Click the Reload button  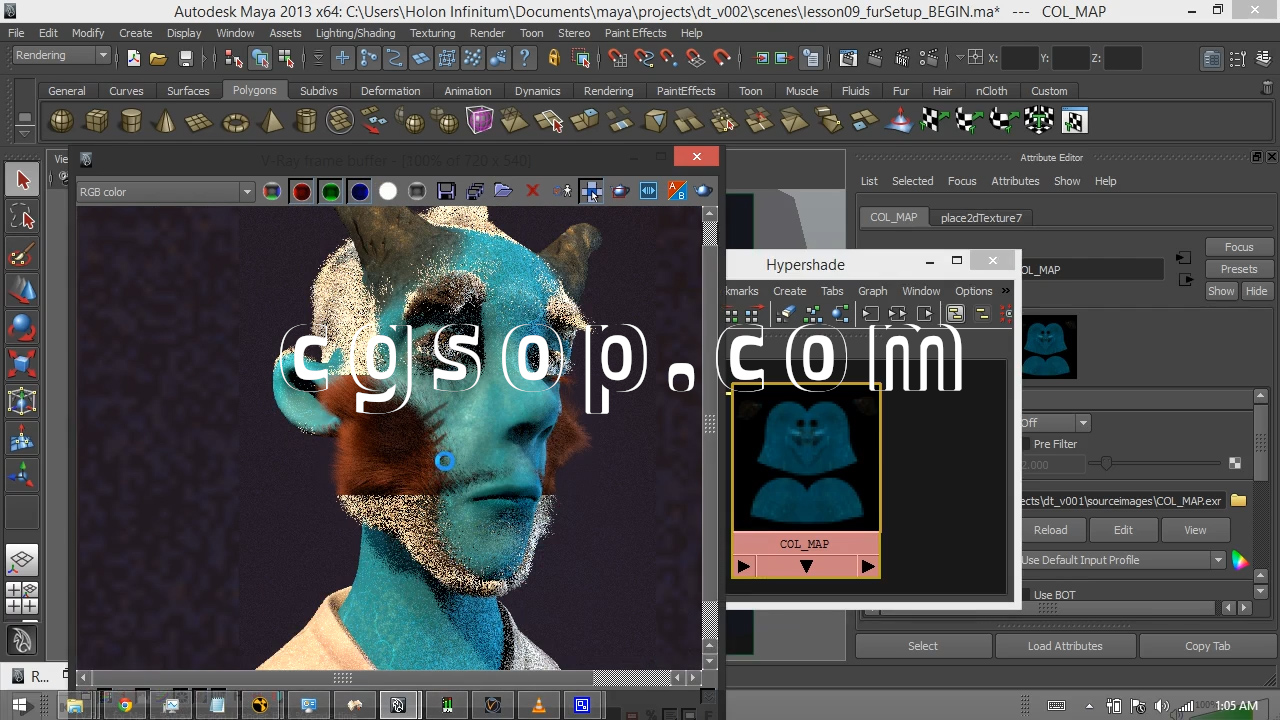click(1050, 530)
